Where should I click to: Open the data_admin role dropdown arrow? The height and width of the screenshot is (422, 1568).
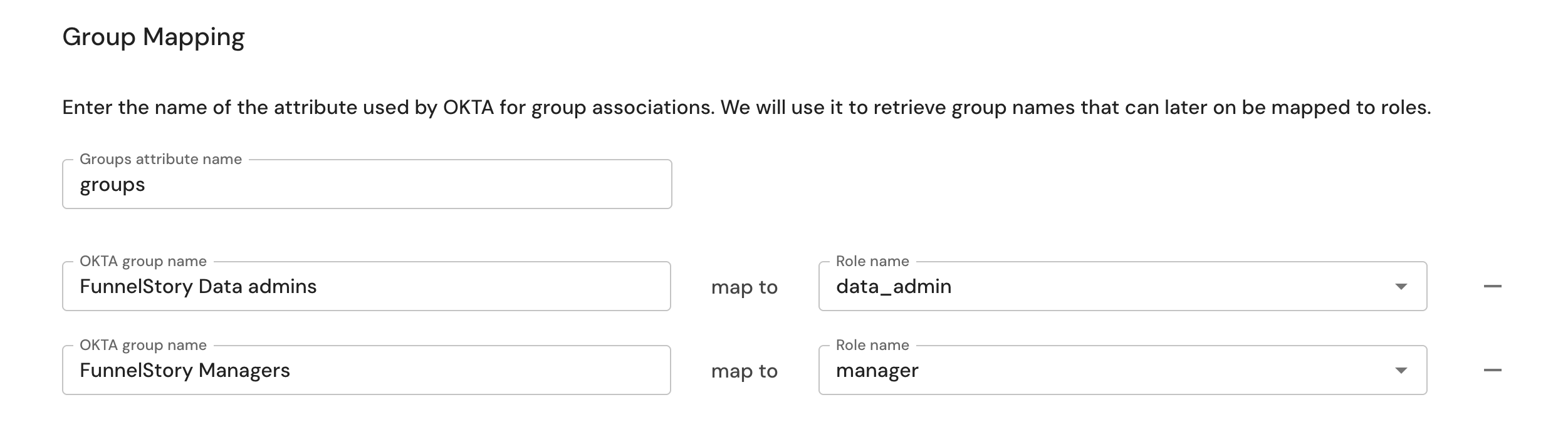click(x=1401, y=286)
